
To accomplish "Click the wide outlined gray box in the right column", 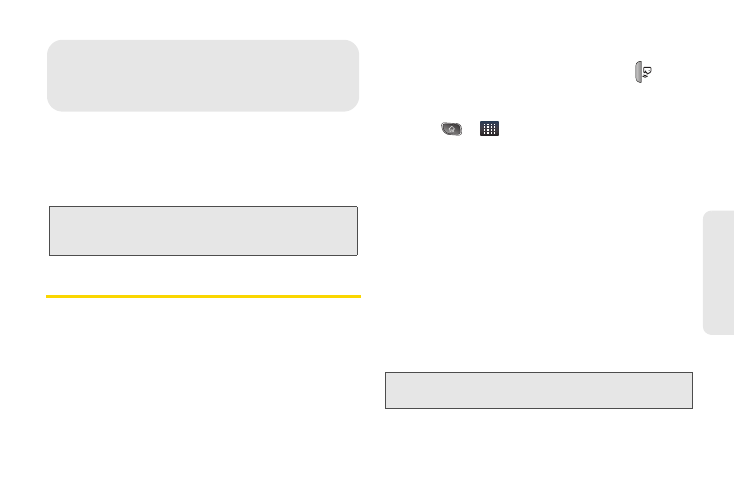I will pyautogui.click(x=539, y=390).
